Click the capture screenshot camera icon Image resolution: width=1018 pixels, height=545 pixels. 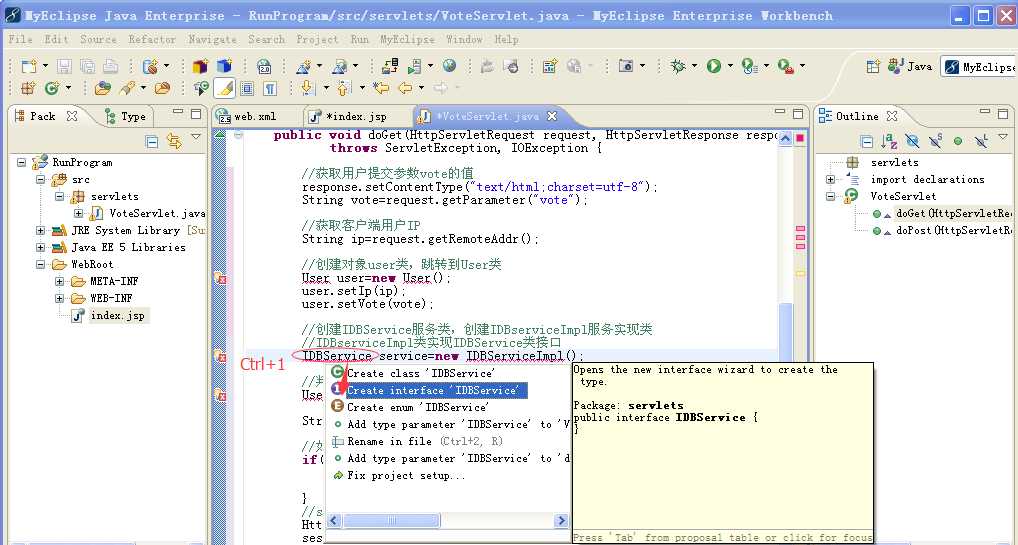(625, 66)
